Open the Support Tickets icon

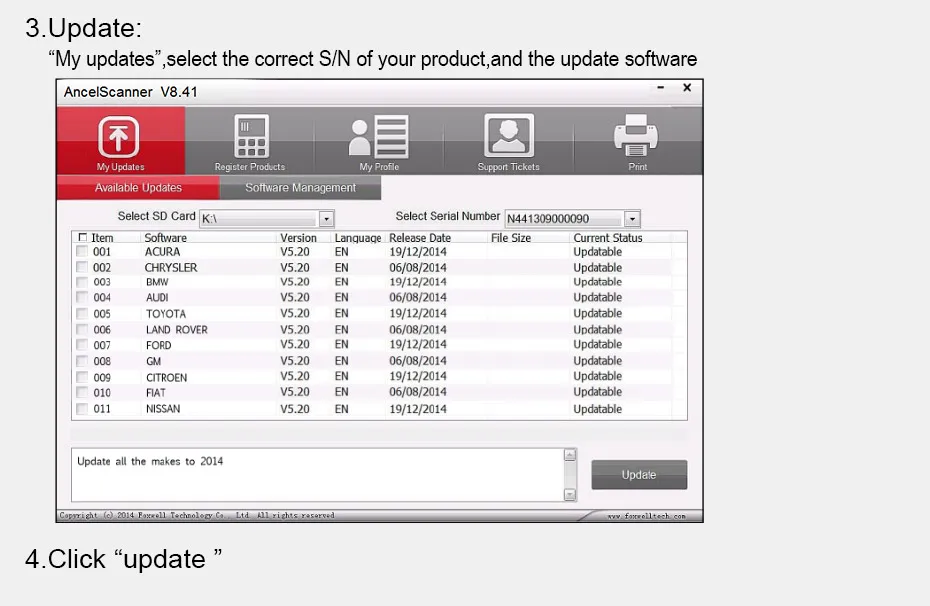[x=508, y=135]
